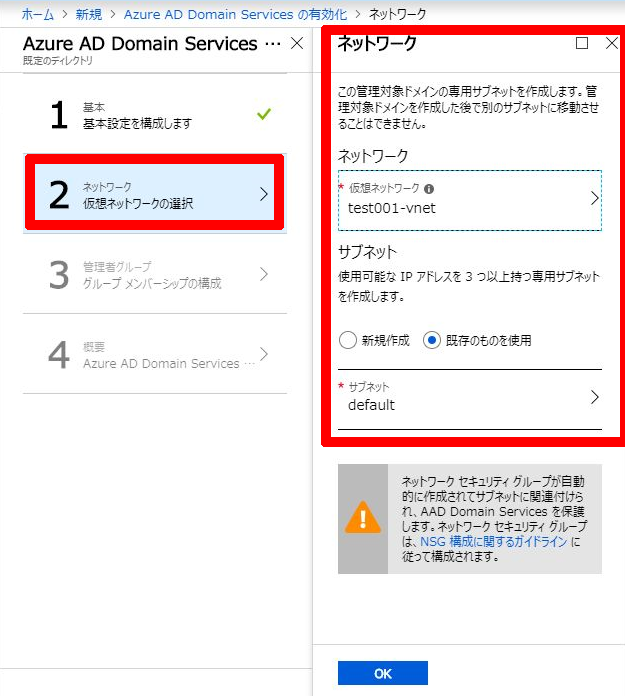Viewport: 625px width, 696px height.
Task: Maximize the ネットワーク blade
Action: pos(582,43)
